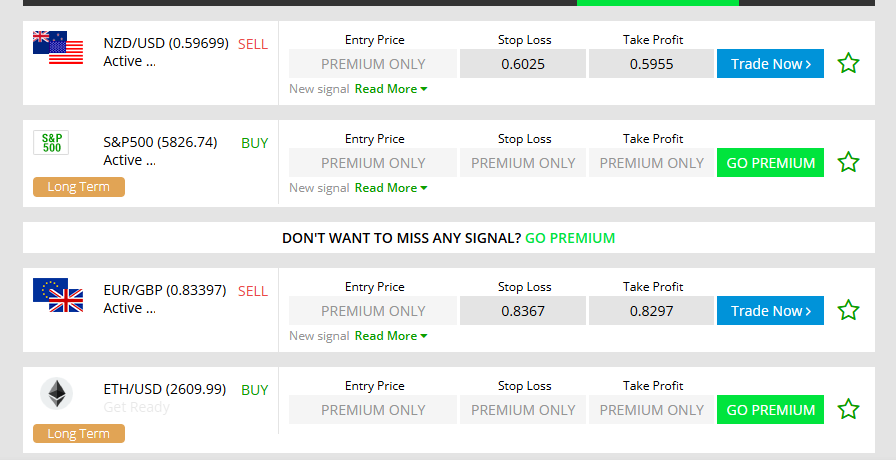
Task: Click the S&P 500 logo icon
Action: tap(51, 142)
